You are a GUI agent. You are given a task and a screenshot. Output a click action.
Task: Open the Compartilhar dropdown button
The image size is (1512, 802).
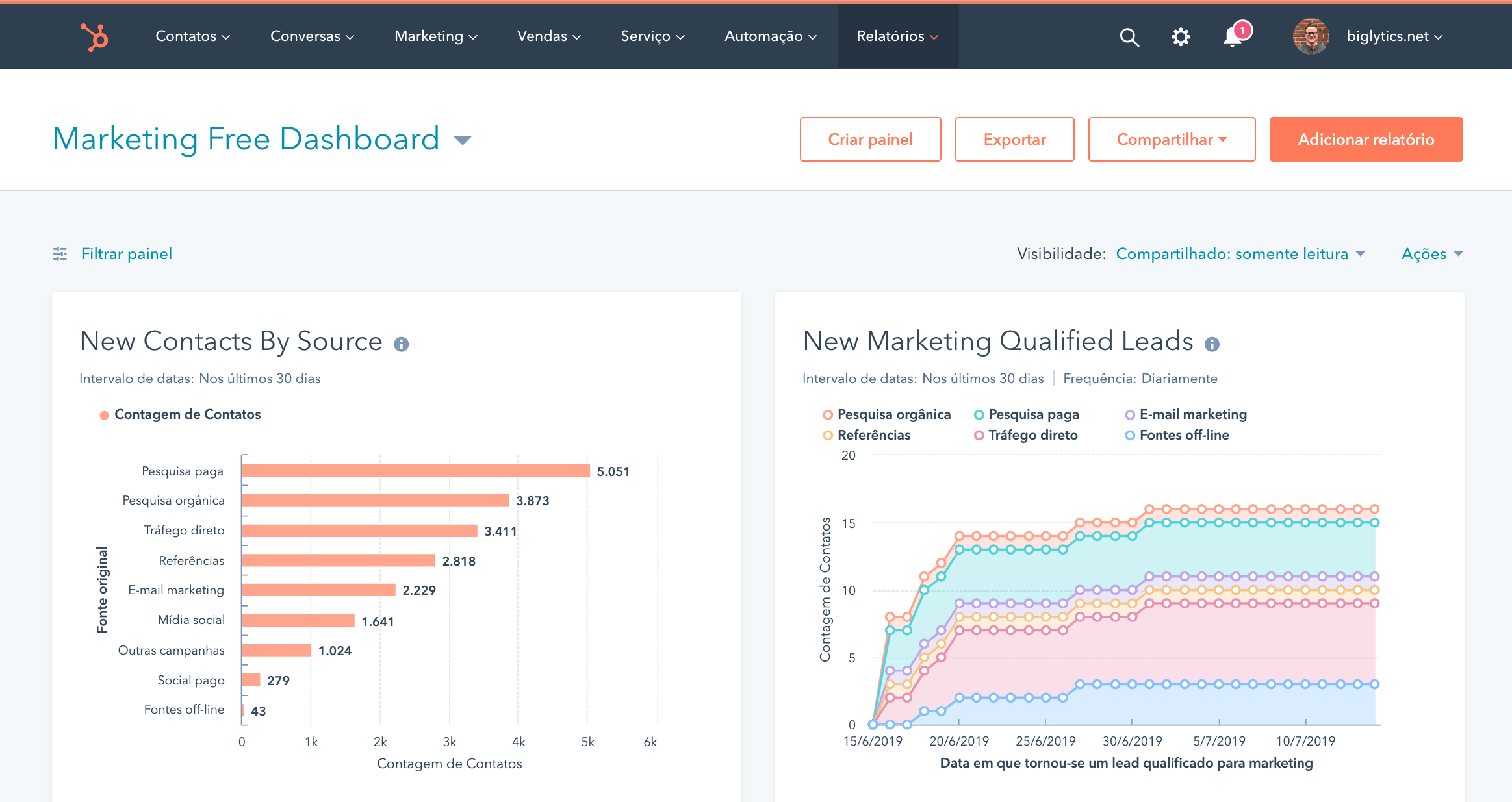click(1172, 139)
